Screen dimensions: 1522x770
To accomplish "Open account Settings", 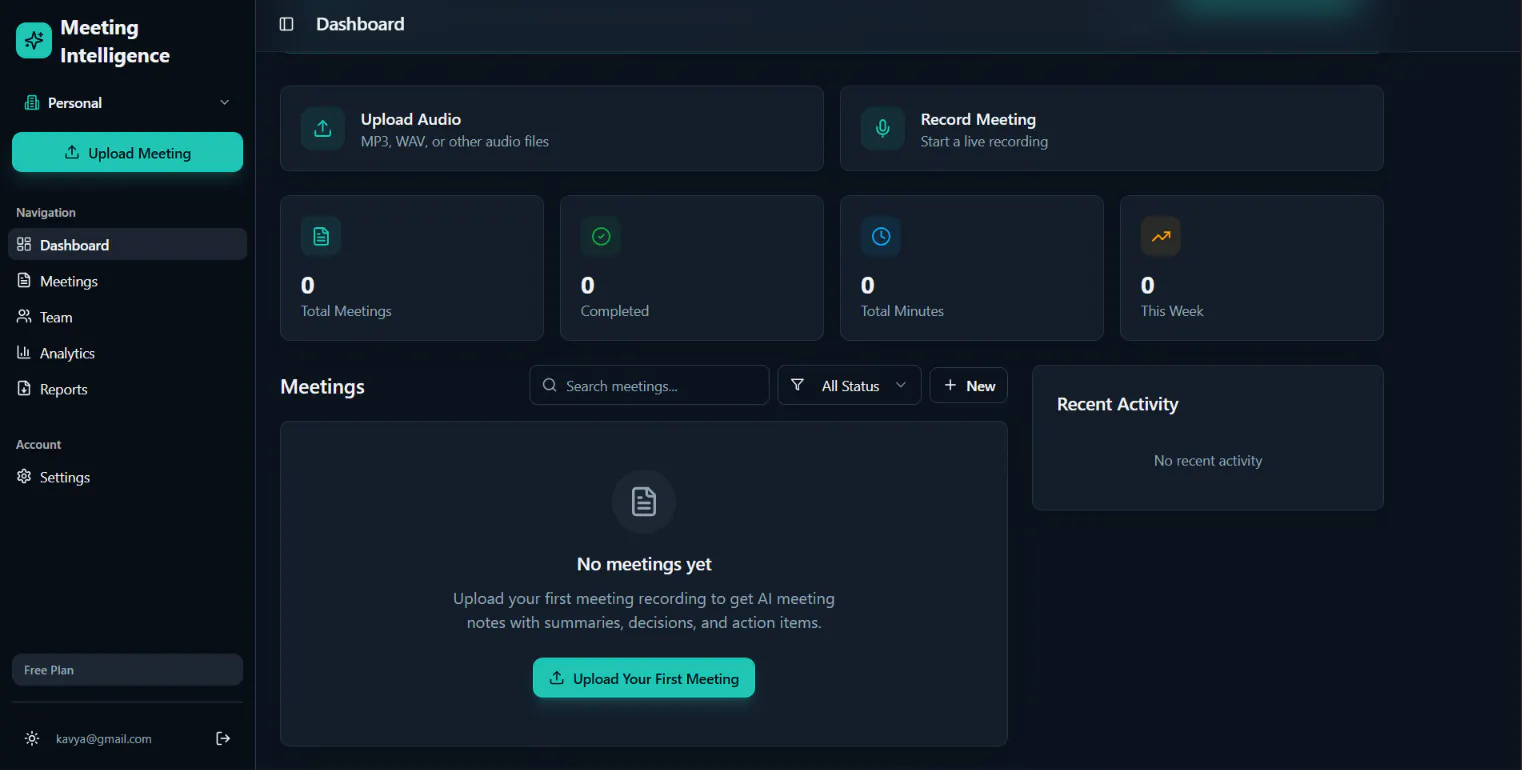I will click(x=127, y=477).
